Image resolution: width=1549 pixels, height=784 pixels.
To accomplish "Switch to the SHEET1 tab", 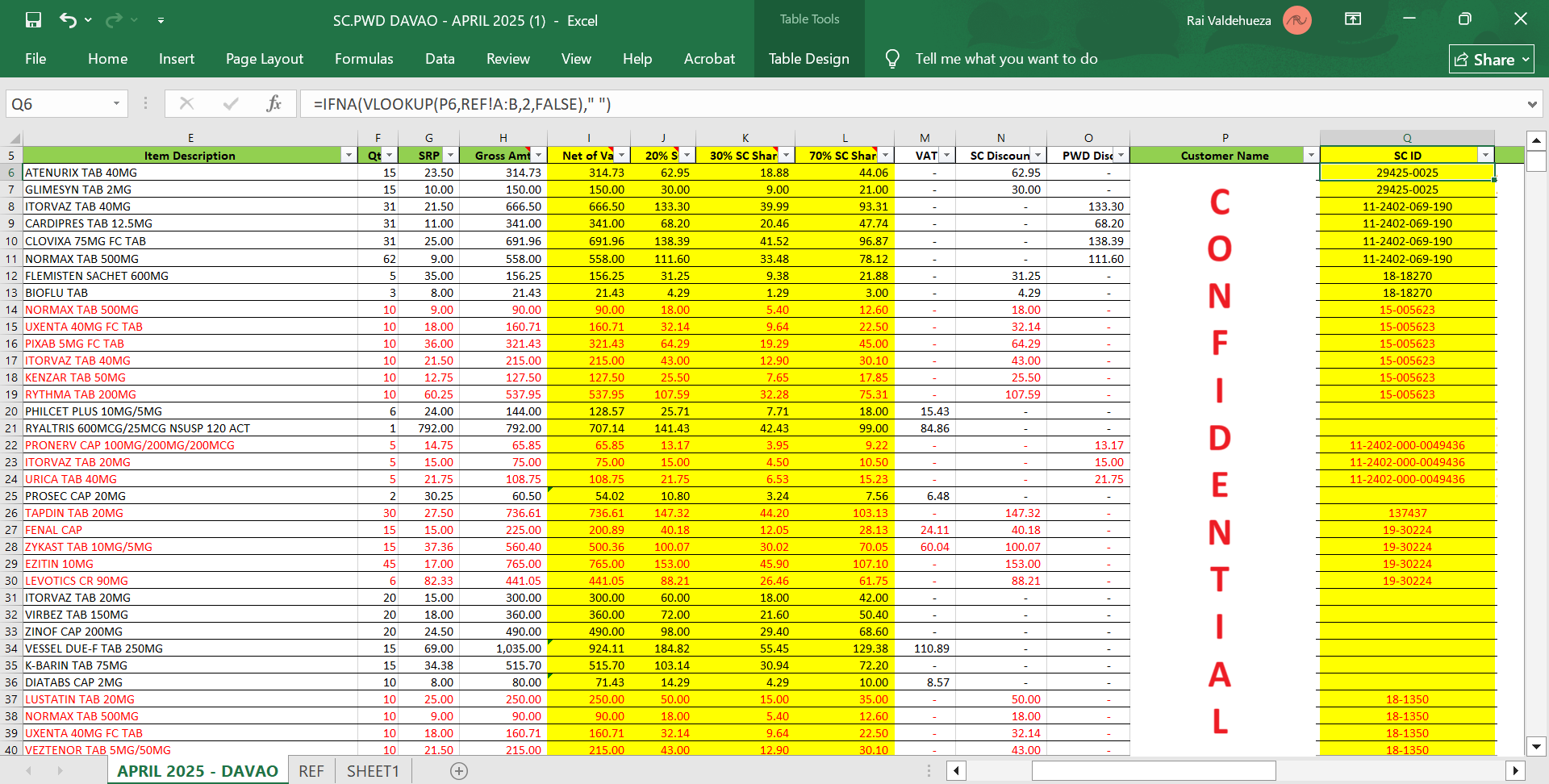I will click(x=373, y=771).
